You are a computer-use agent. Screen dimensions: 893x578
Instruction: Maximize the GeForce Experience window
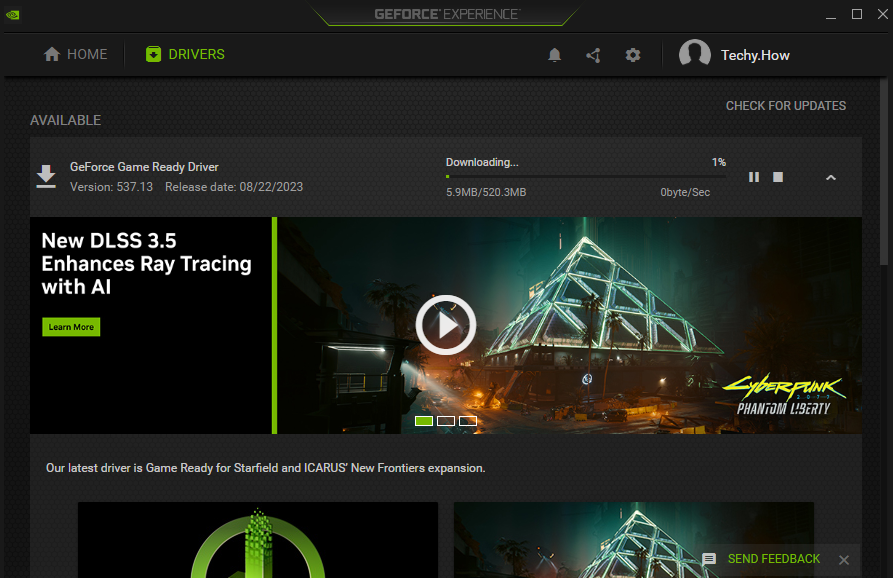click(857, 14)
